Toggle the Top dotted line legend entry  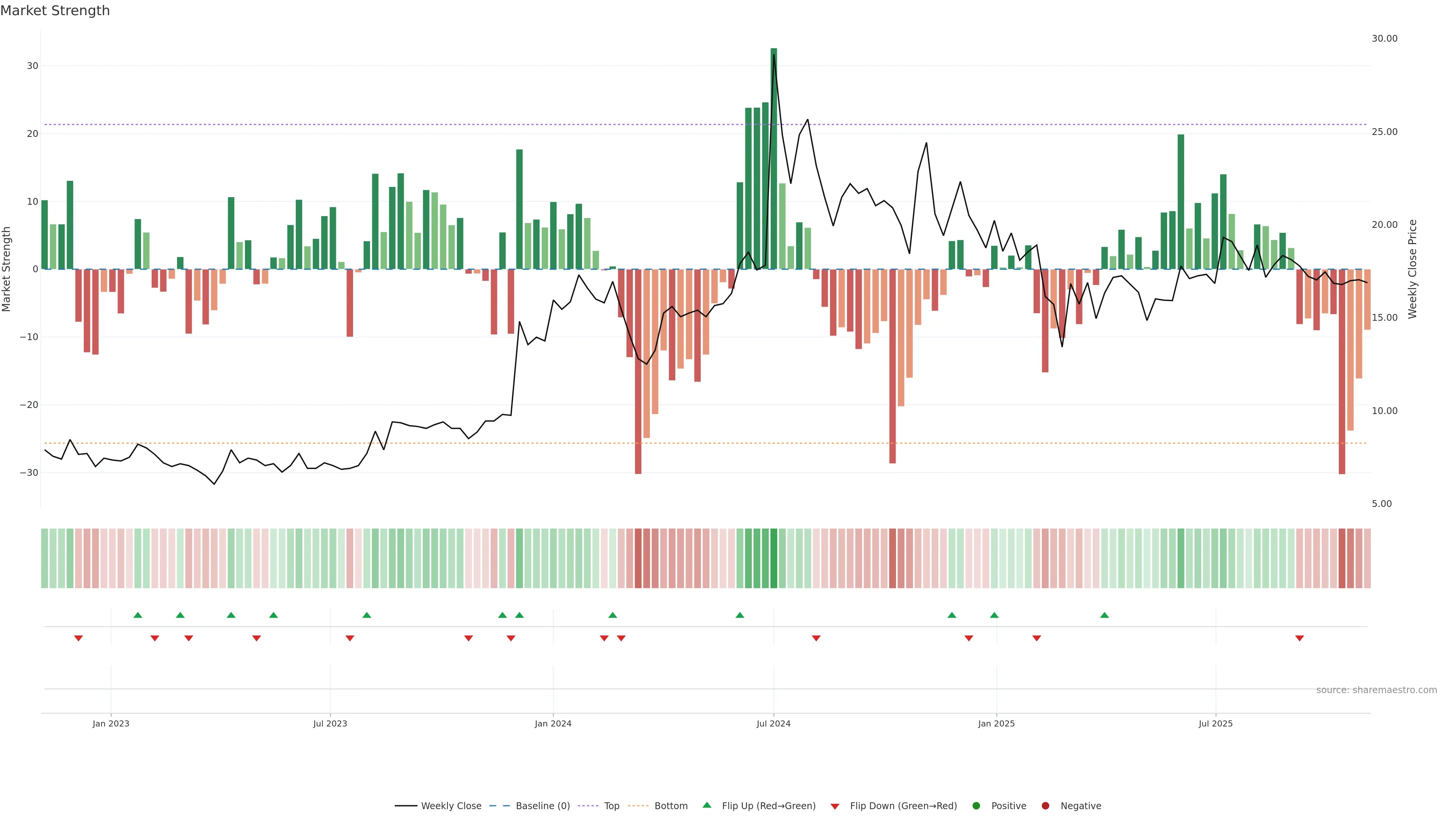(x=611, y=806)
